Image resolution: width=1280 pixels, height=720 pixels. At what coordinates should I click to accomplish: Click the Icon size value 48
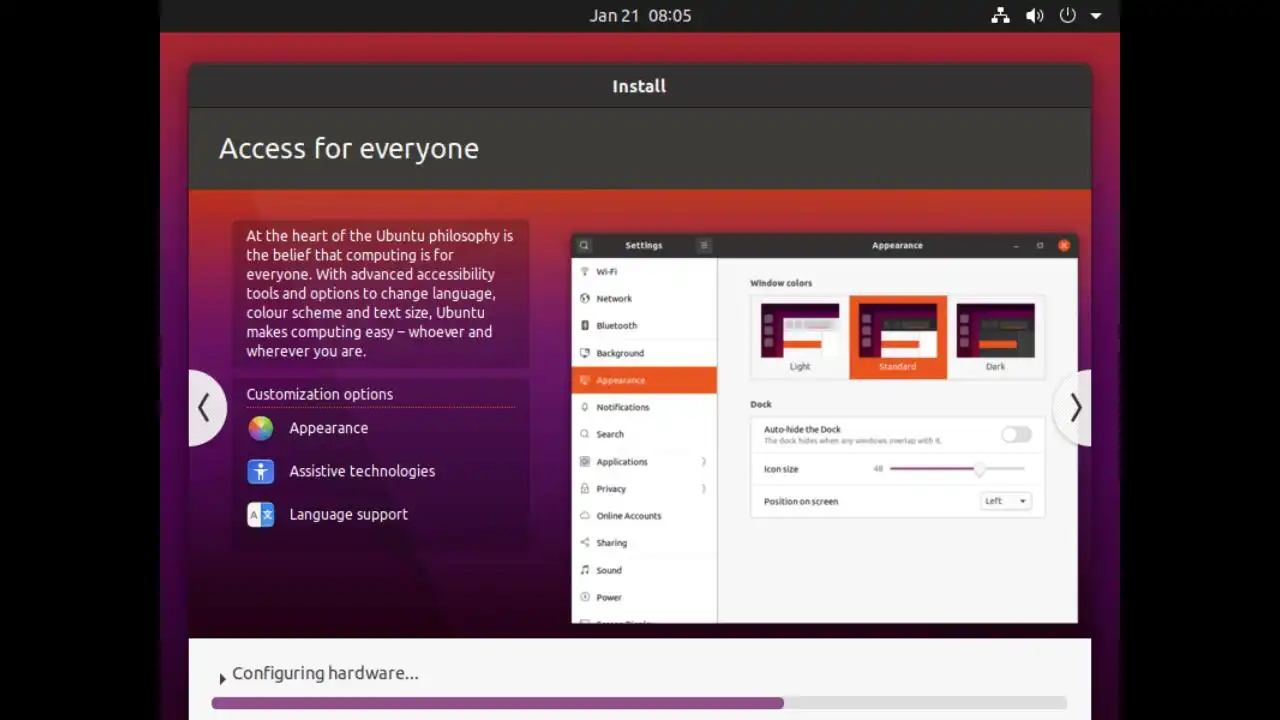[878, 469]
